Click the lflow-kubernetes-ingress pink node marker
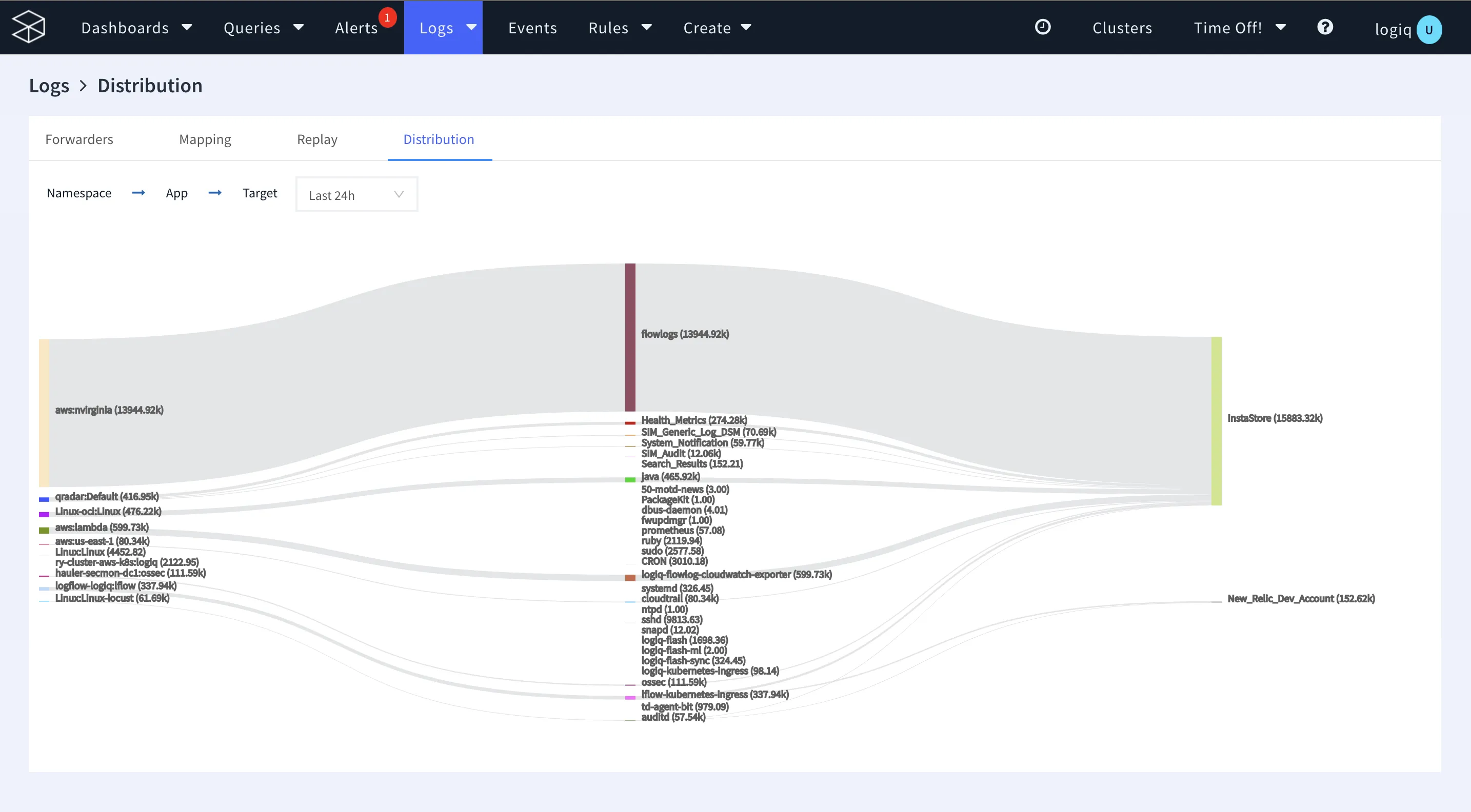This screenshot has width=1471, height=812. (630, 697)
